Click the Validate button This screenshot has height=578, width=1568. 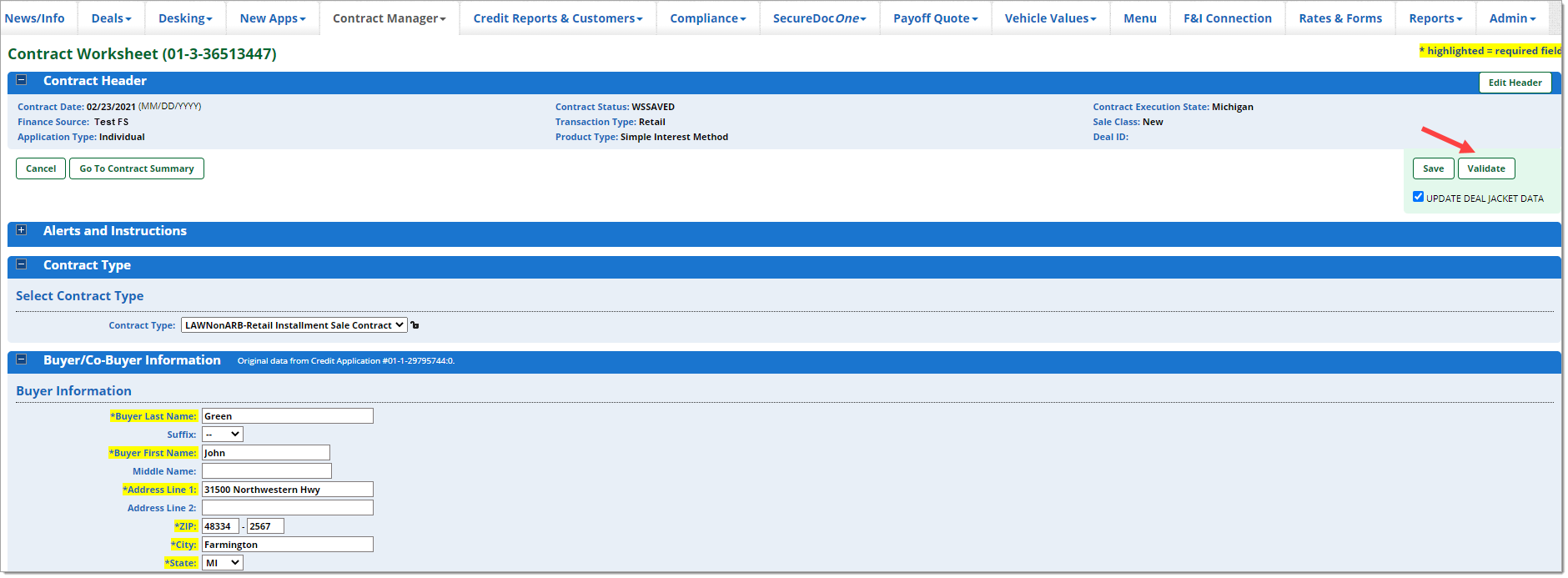click(x=1486, y=168)
